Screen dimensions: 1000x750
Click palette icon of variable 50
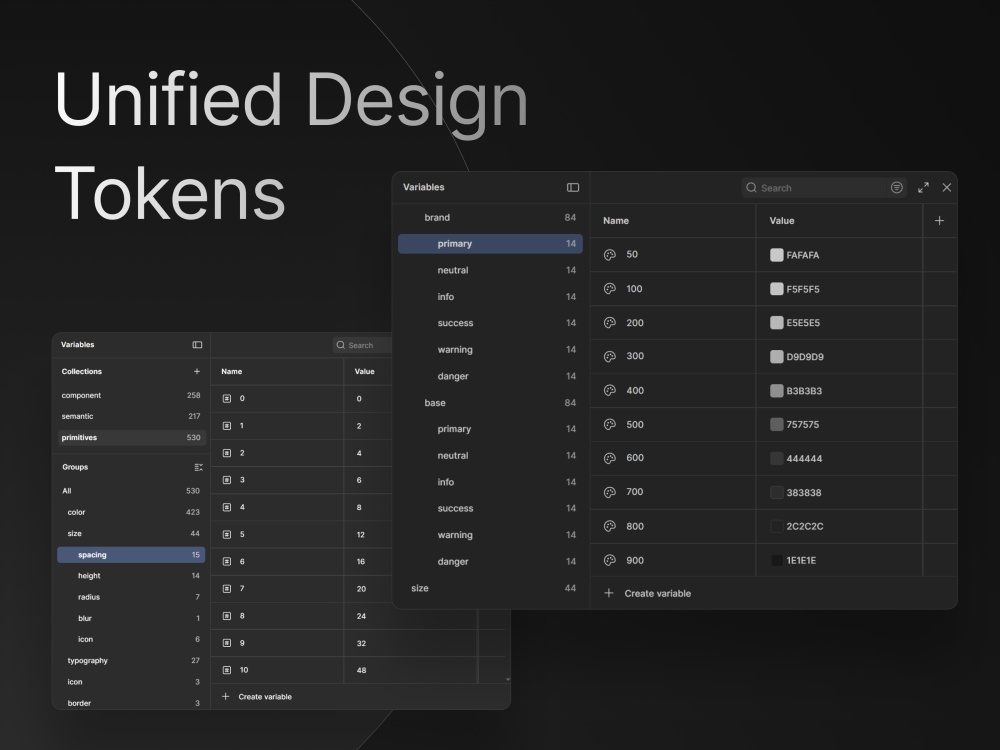[x=610, y=254]
